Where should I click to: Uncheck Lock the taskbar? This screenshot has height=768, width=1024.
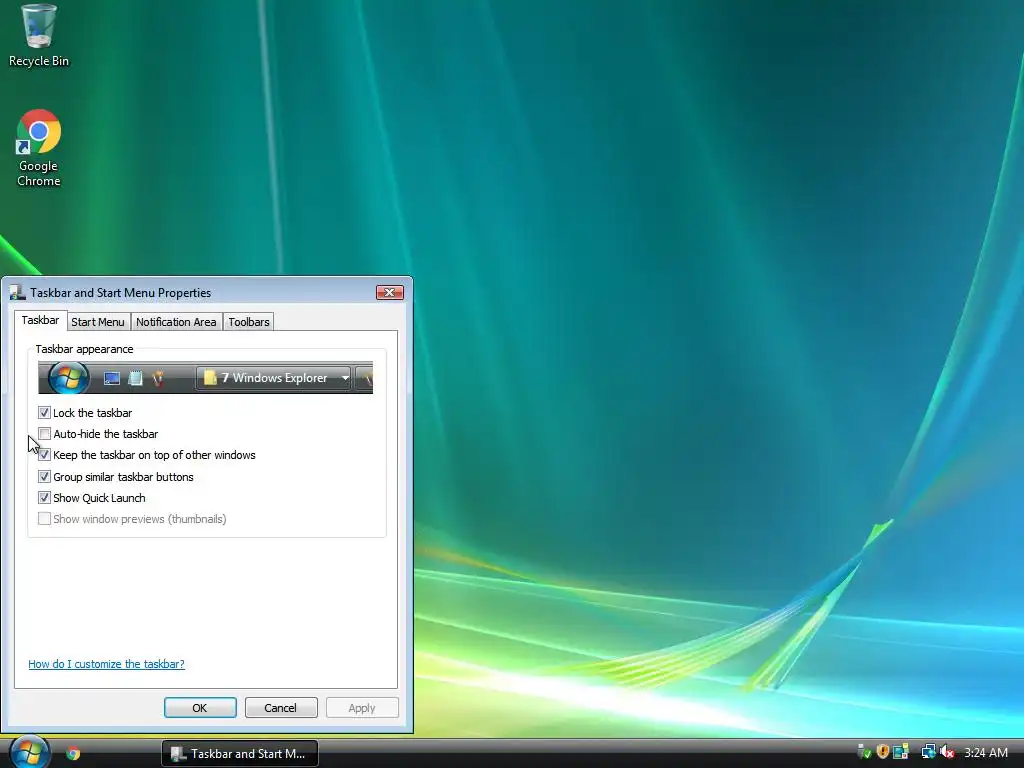tap(44, 413)
